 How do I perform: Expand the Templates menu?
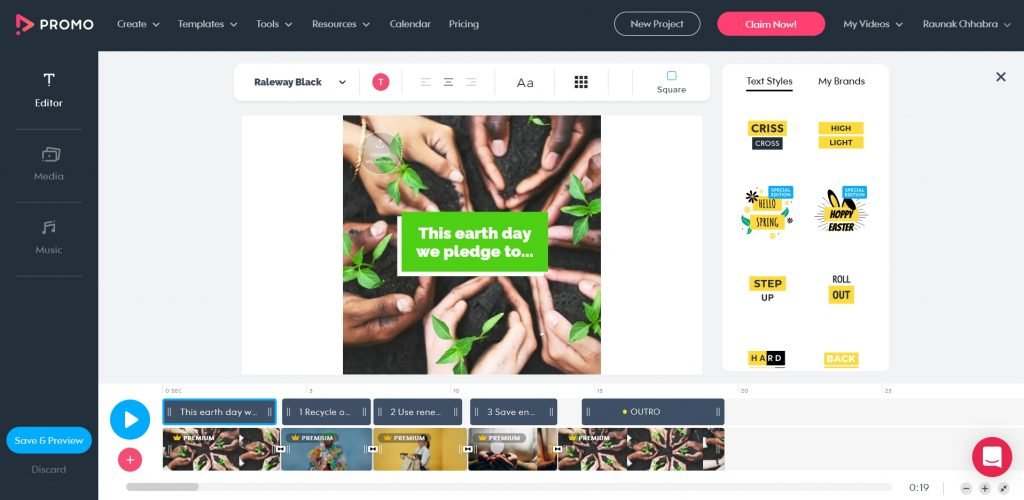[207, 24]
